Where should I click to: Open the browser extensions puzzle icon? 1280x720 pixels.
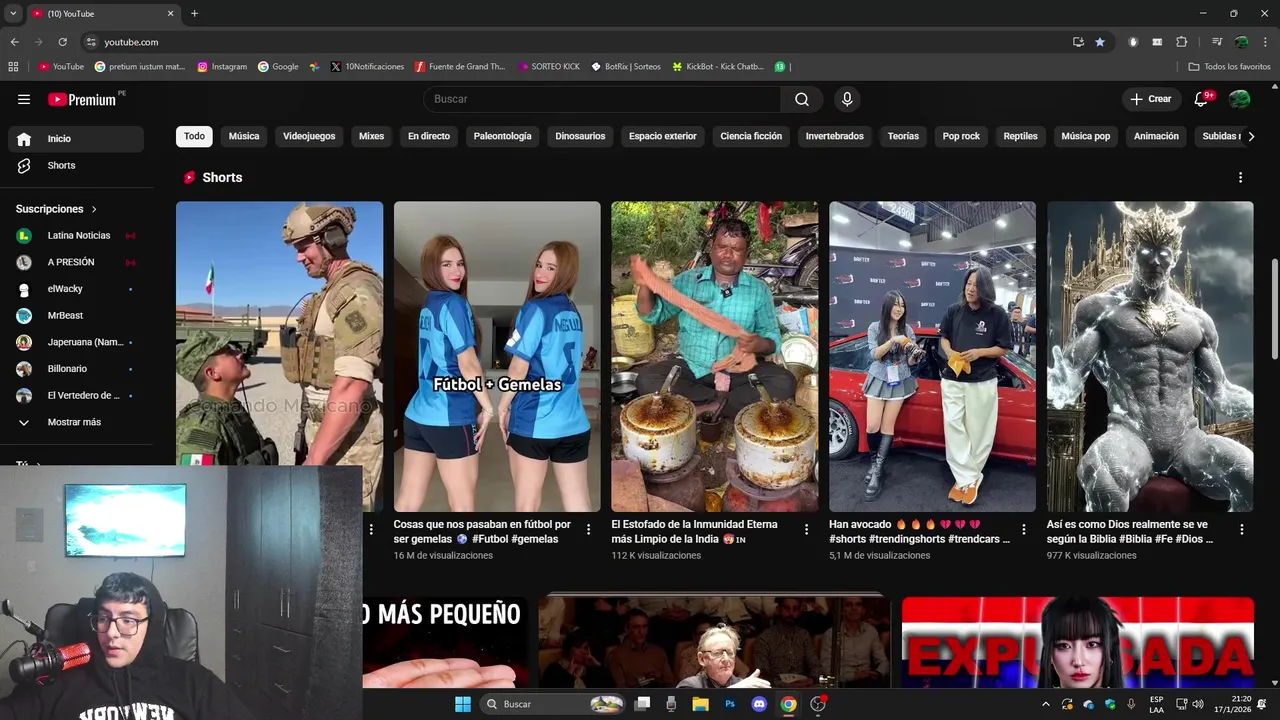1181,42
